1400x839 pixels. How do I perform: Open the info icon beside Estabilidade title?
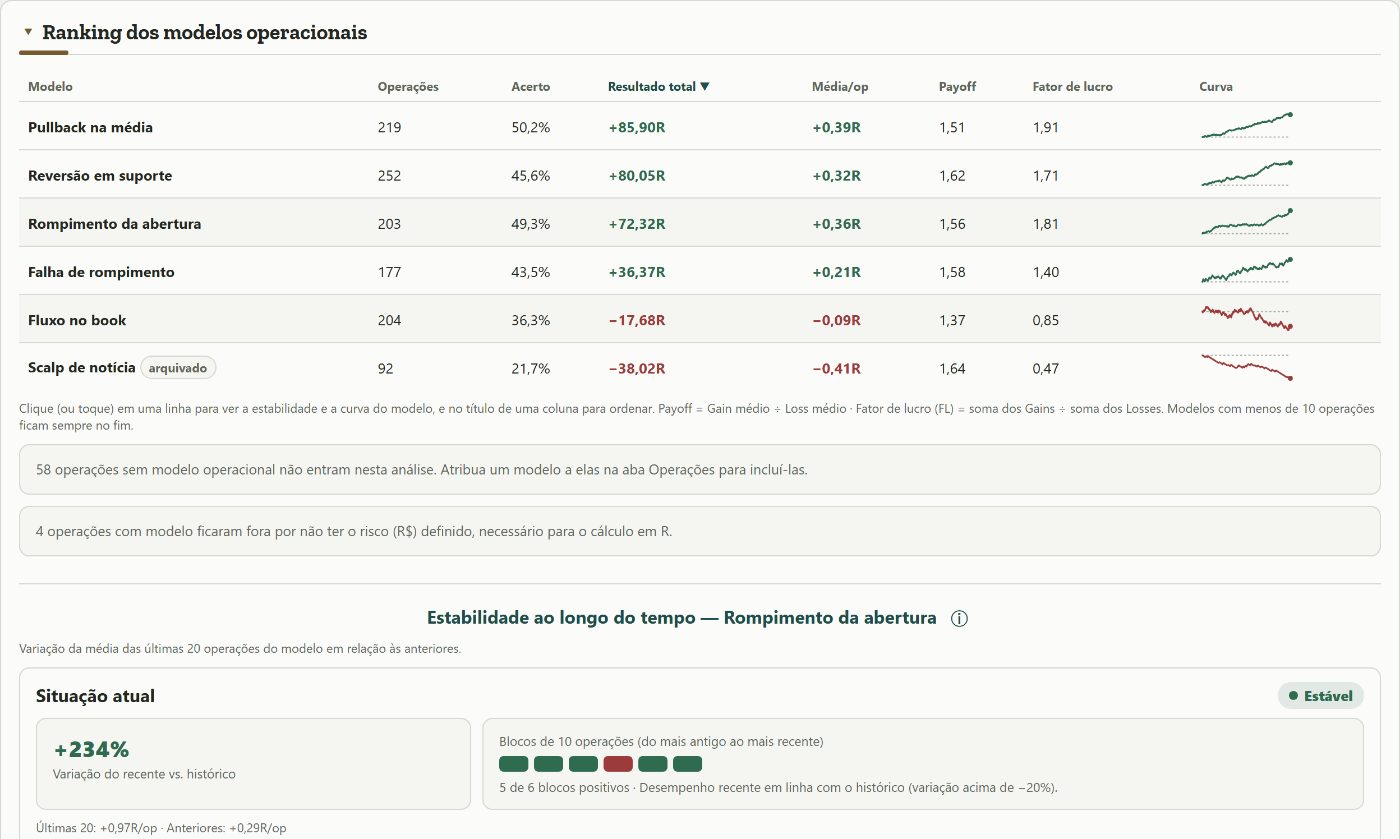point(960,618)
